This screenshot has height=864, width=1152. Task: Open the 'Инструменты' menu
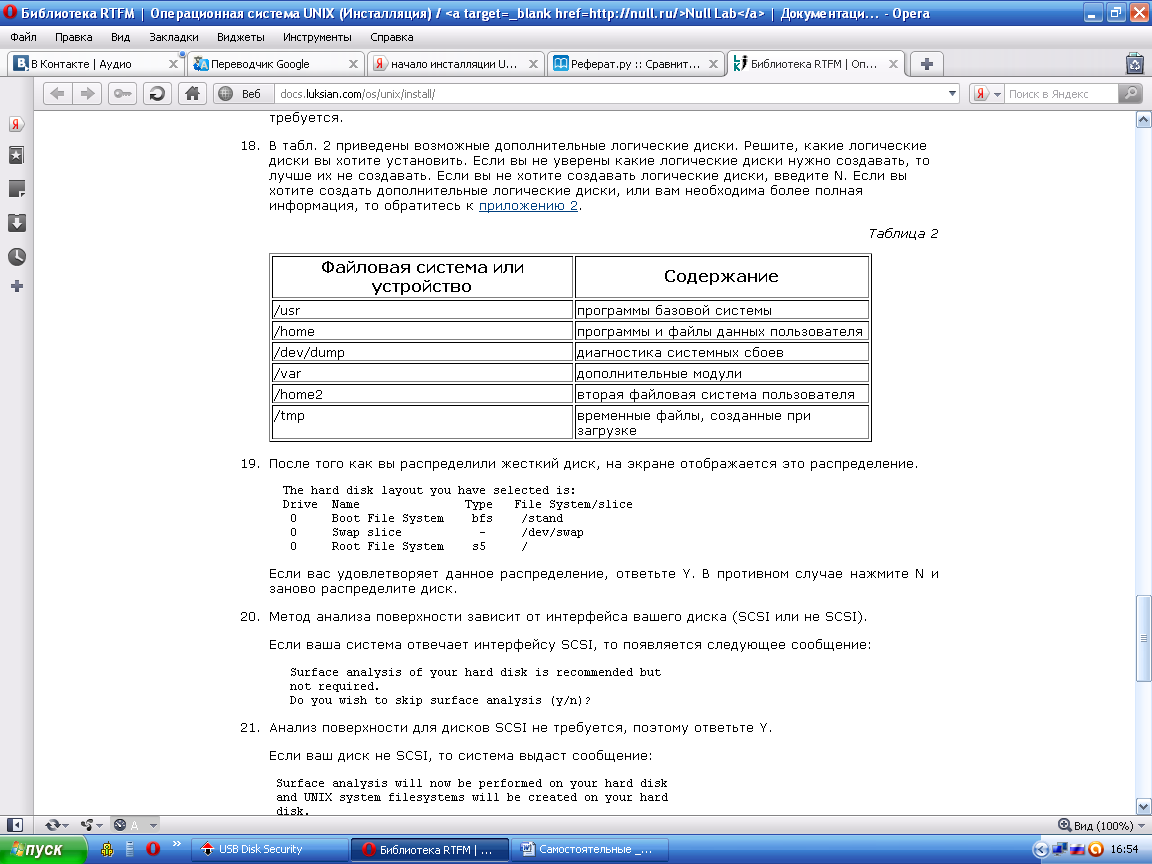[317, 37]
